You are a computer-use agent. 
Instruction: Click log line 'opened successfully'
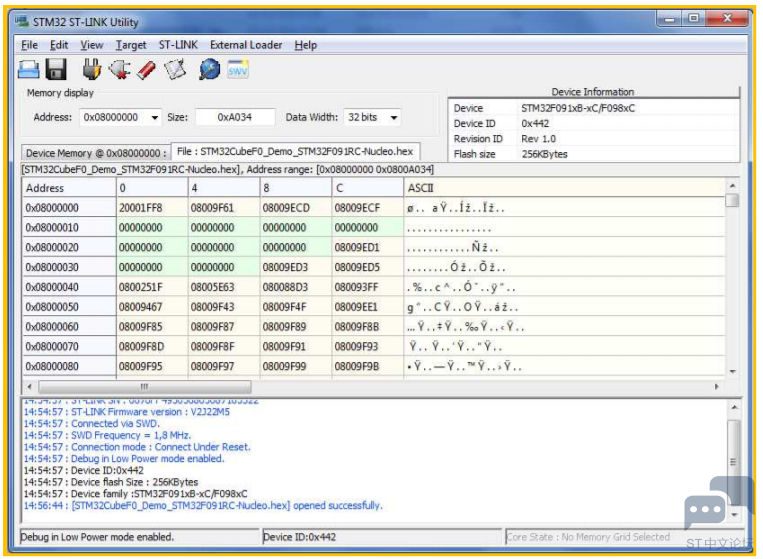[x=203, y=505]
